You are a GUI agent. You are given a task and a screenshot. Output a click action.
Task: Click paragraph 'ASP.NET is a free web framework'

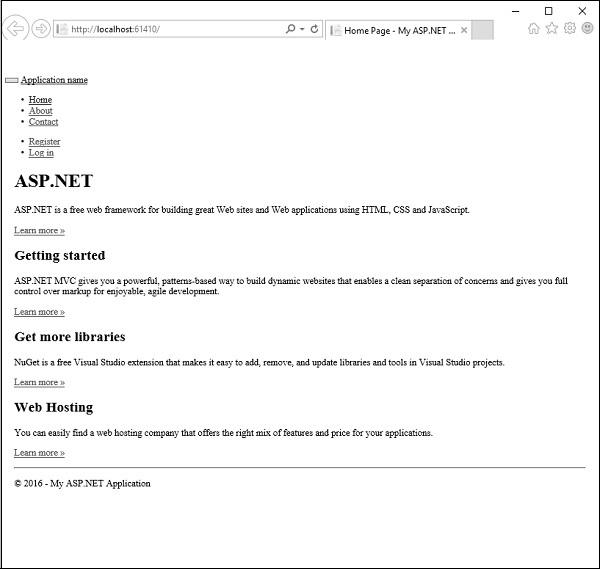pos(242,210)
